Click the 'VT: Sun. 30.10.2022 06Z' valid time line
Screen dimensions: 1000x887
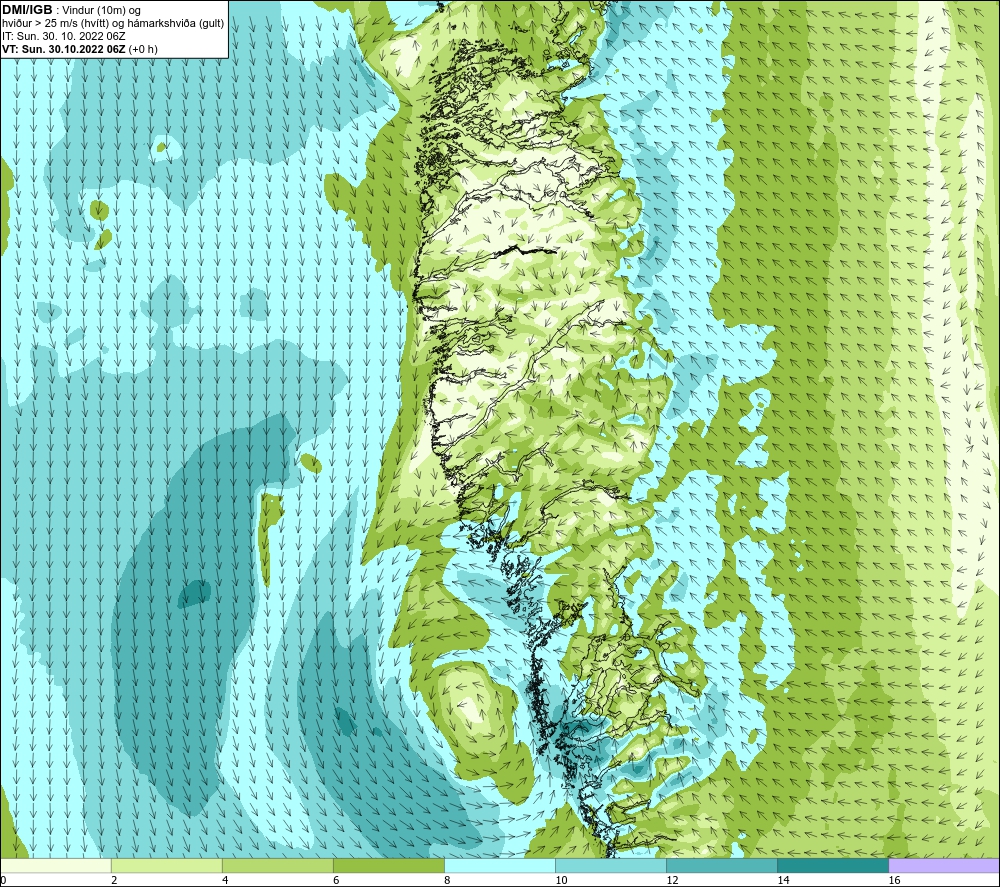tap(80, 49)
